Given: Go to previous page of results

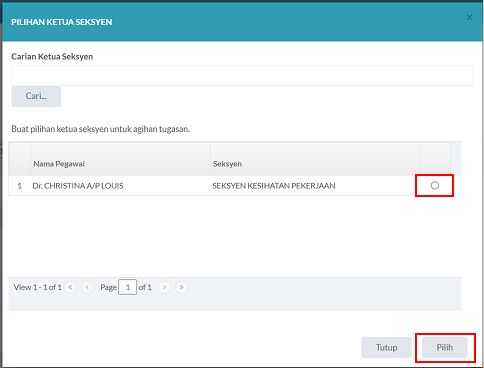Looking at the screenshot, I should [87, 287].
